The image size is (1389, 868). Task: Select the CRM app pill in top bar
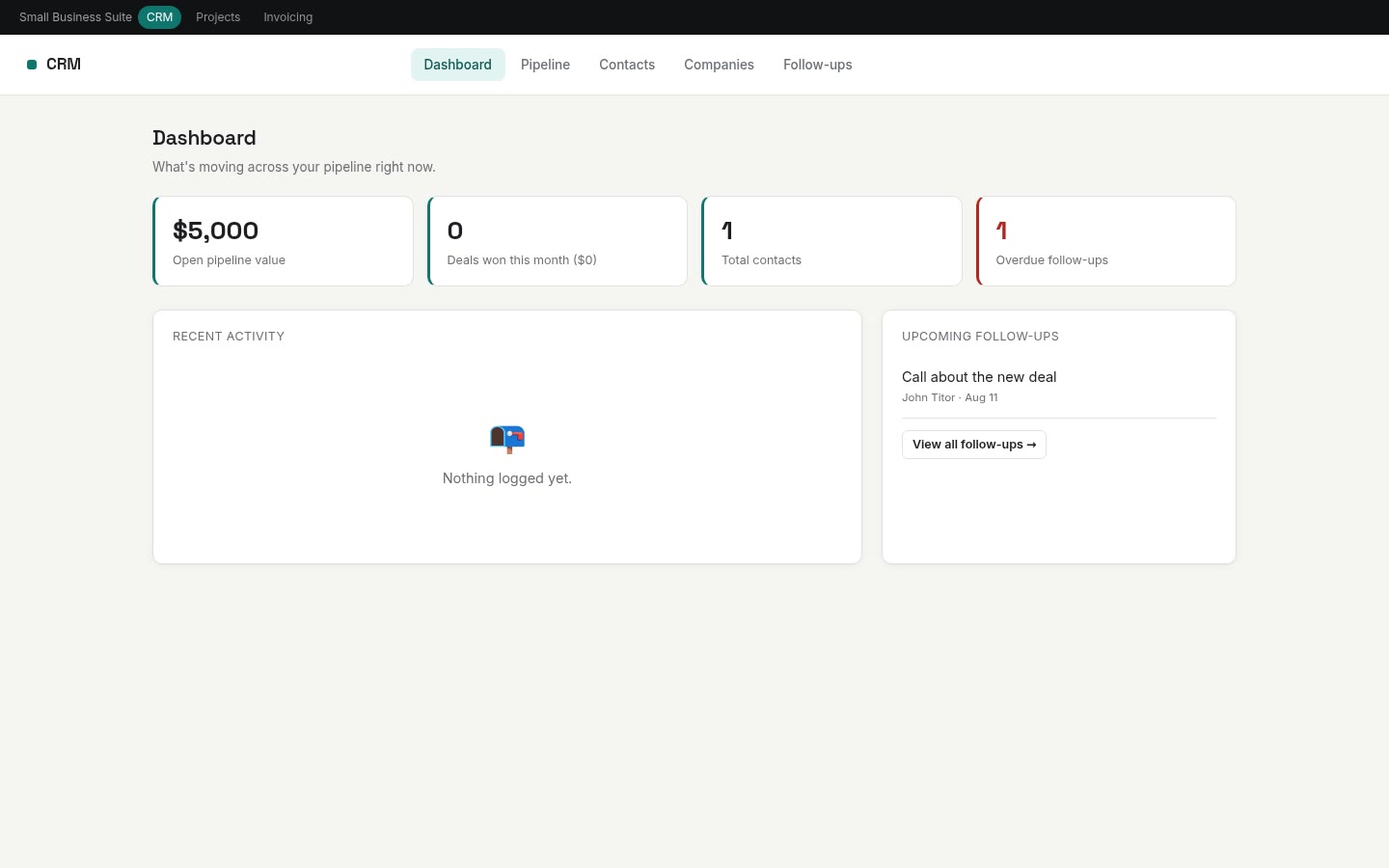pyautogui.click(x=159, y=17)
